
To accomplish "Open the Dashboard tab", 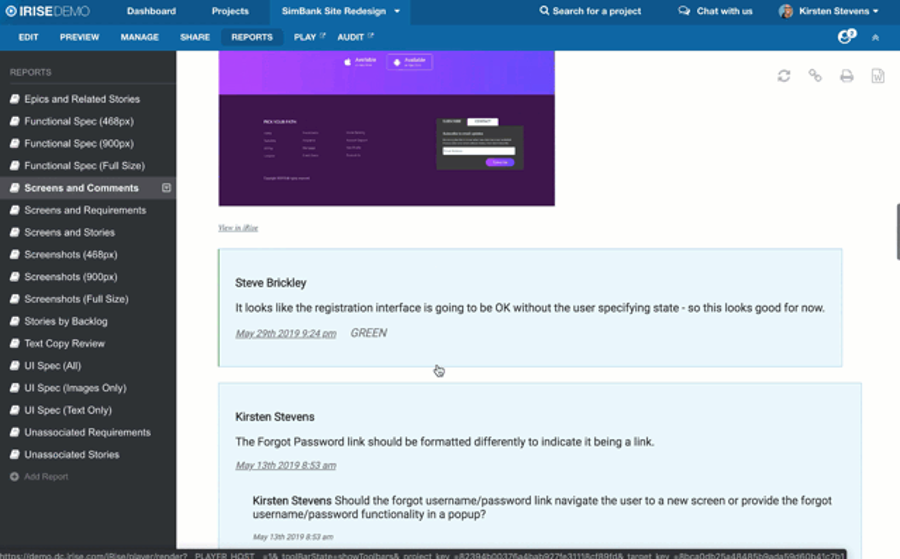I will (151, 11).
